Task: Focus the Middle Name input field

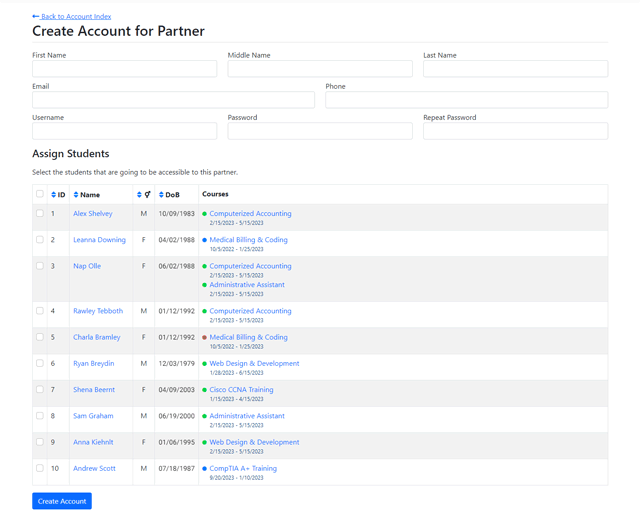Action: [x=320, y=69]
